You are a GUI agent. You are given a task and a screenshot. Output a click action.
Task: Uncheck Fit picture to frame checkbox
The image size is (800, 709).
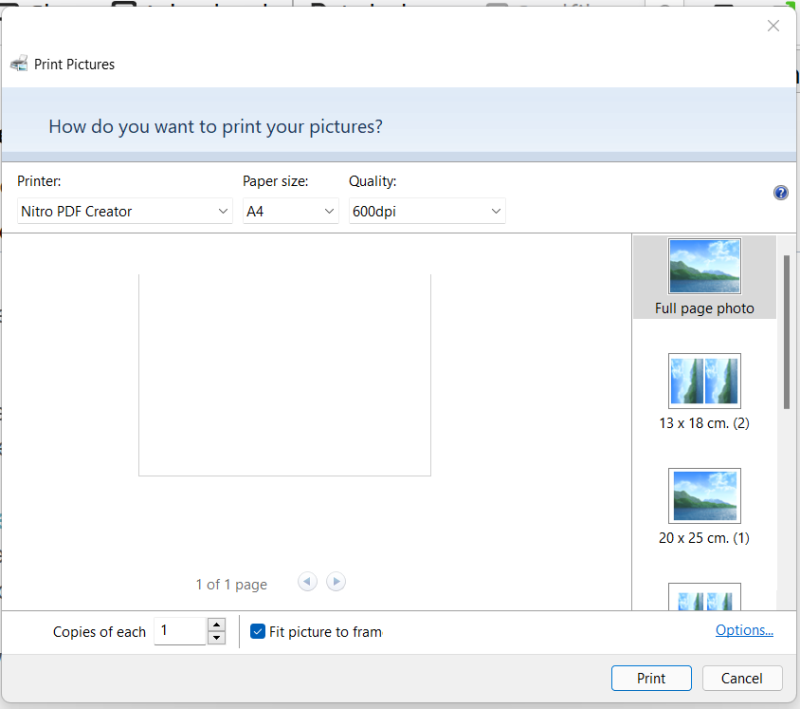click(x=258, y=632)
